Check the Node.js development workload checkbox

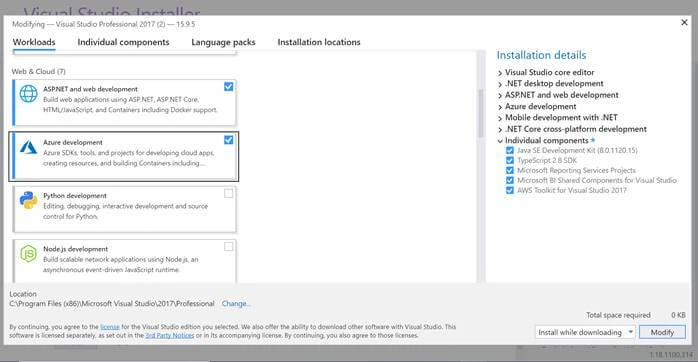tap(228, 247)
